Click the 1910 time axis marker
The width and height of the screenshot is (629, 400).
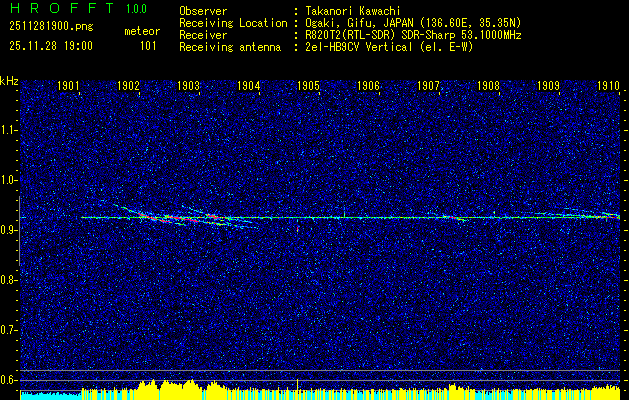click(x=608, y=85)
